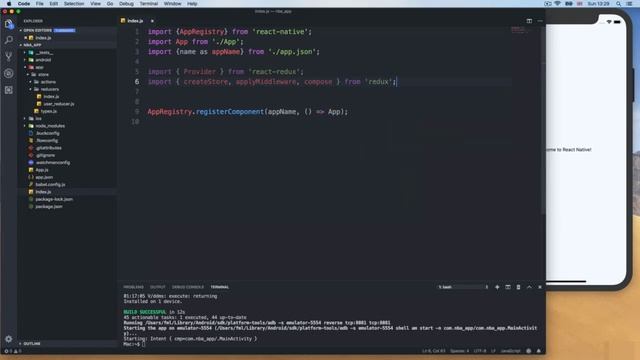Click the UTF-8 encoding in status bar

coord(480,351)
